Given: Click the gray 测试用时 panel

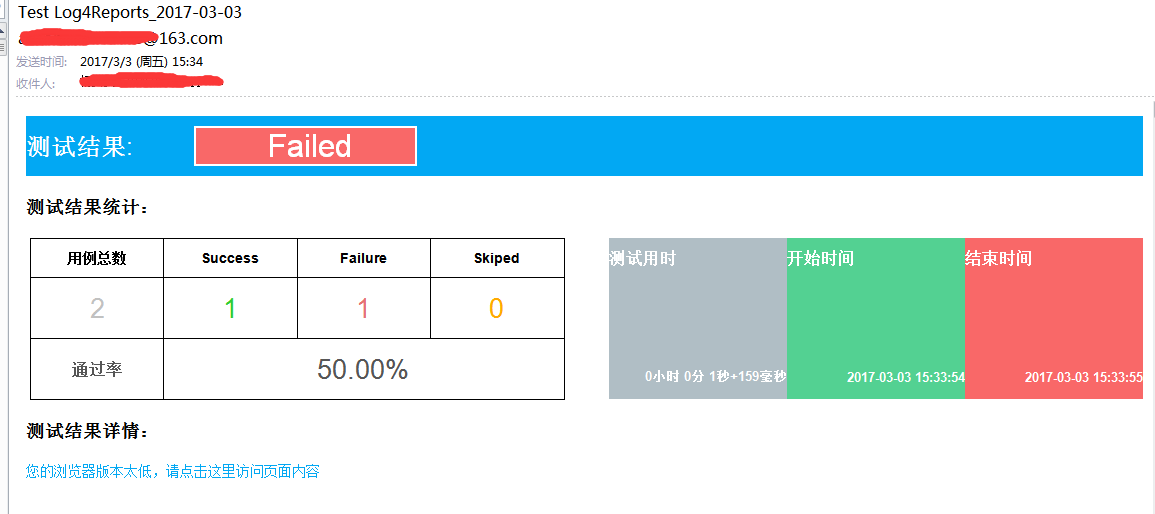Looking at the screenshot, I should [x=698, y=318].
